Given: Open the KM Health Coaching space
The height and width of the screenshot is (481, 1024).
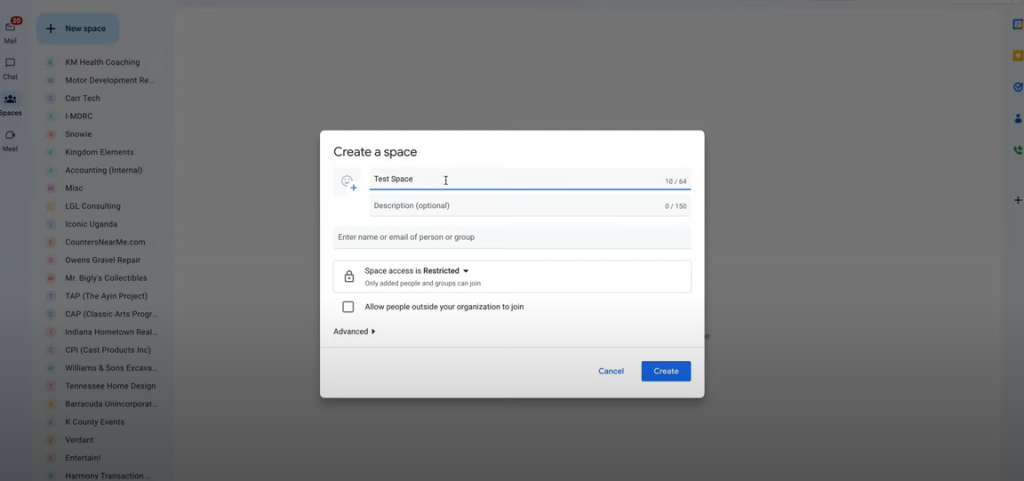Looking at the screenshot, I should coord(102,62).
